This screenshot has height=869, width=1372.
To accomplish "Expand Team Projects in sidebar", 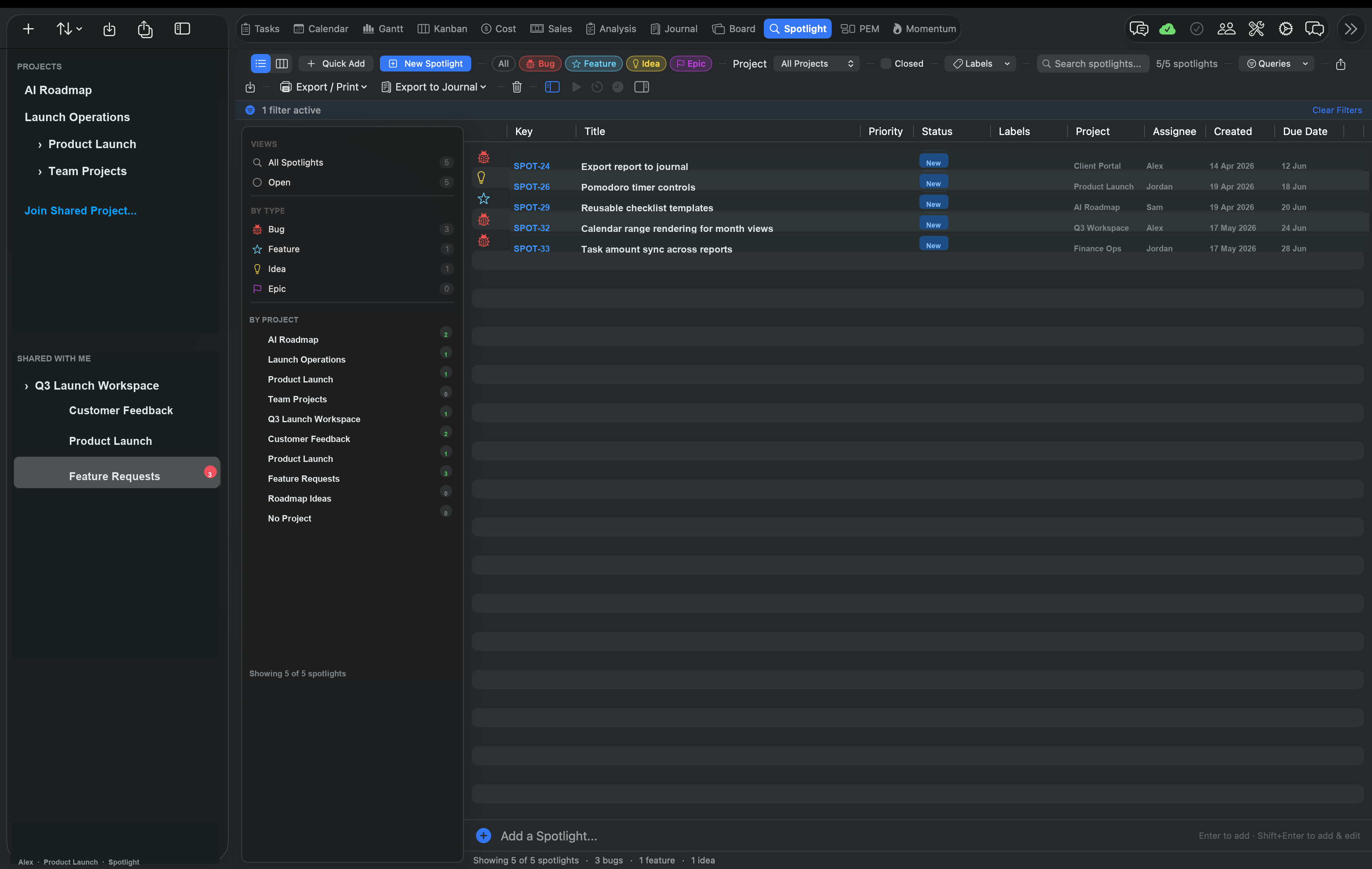I will click(x=40, y=172).
